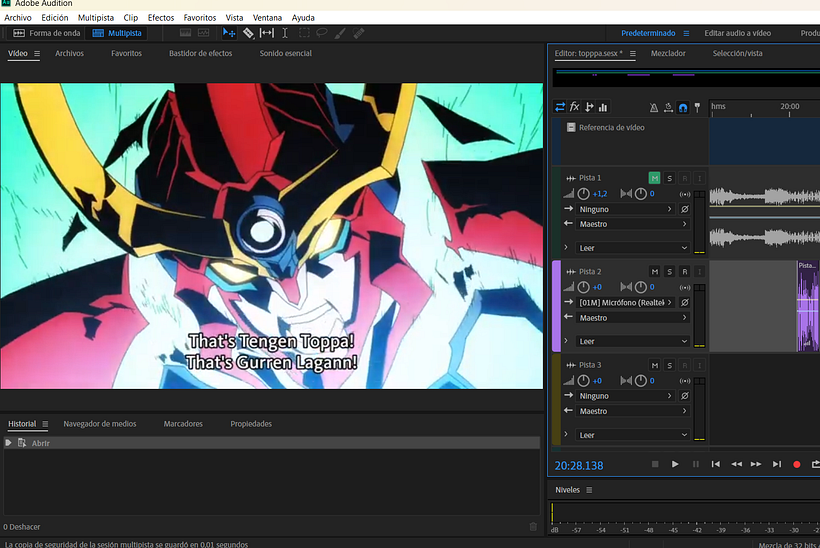Screen dimensions: 820x548
Task: Adjust Pista 2 pan knob
Action: coord(641,287)
